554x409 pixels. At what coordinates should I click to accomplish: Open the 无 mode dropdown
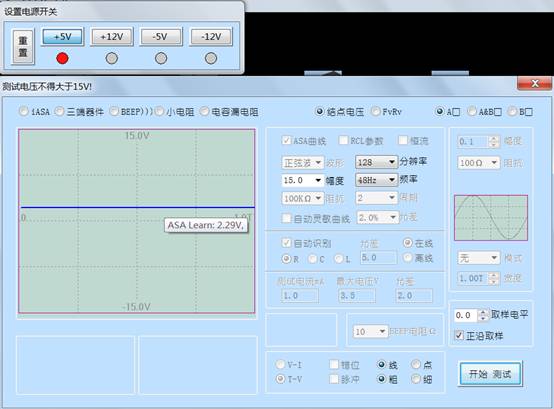coord(479,258)
